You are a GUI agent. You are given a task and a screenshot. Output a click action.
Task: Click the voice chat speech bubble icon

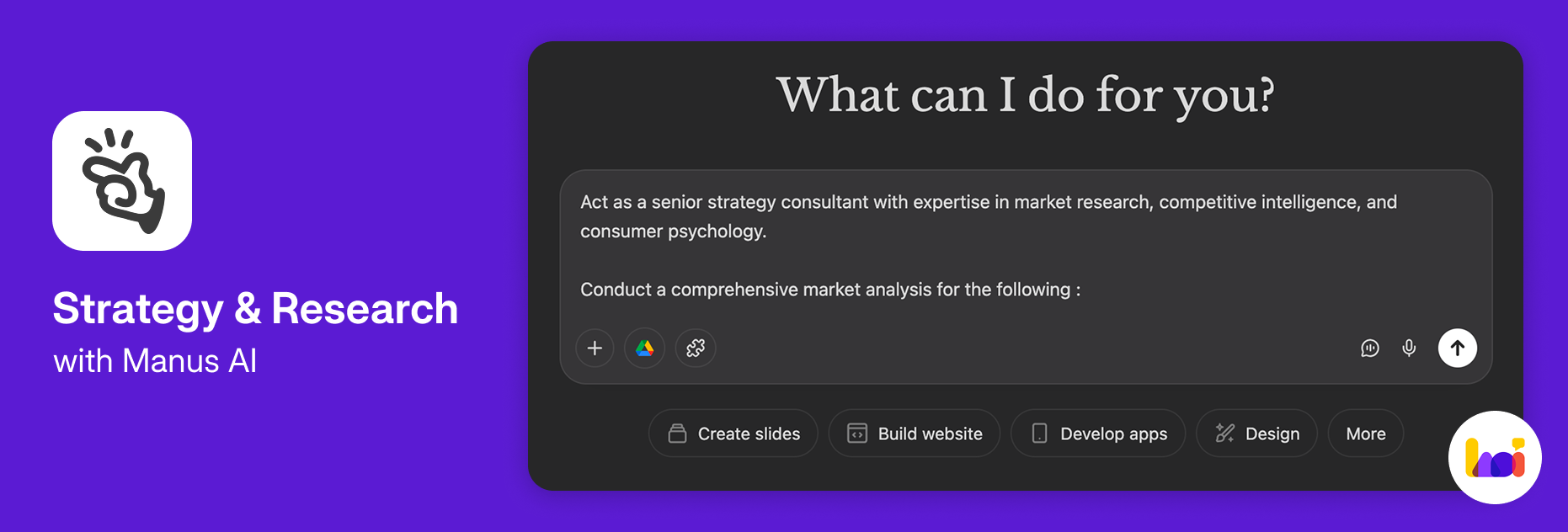1369,348
